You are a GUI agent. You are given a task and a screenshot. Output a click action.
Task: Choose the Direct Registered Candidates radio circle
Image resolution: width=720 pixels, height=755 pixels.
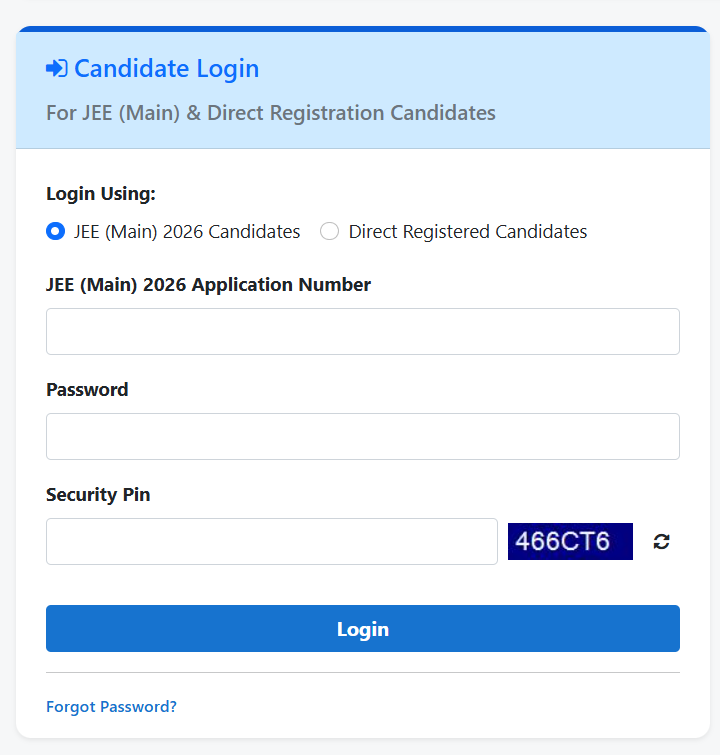329,232
